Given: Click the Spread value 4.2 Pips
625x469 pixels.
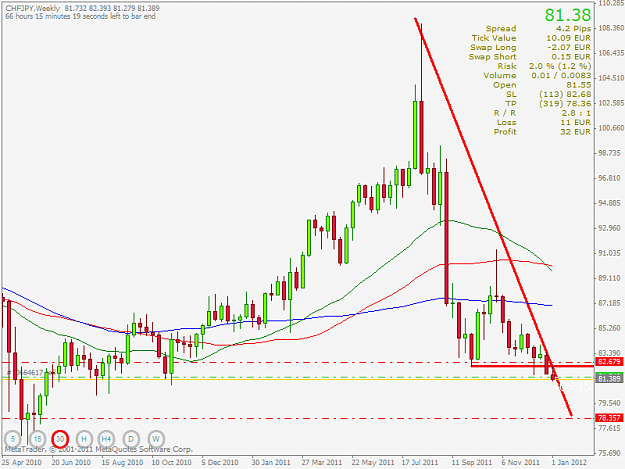Looking at the screenshot, I should click(574, 29).
